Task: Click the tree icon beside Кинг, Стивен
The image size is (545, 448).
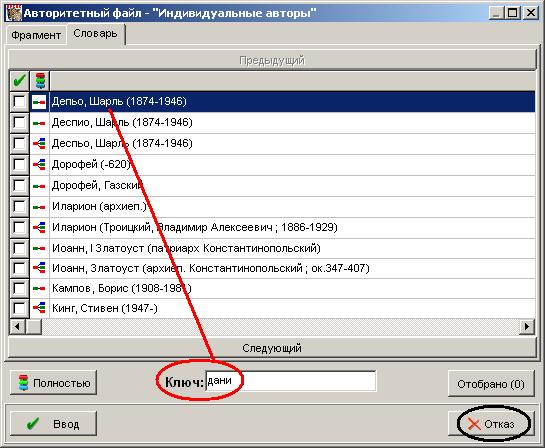Action: point(39,308)
